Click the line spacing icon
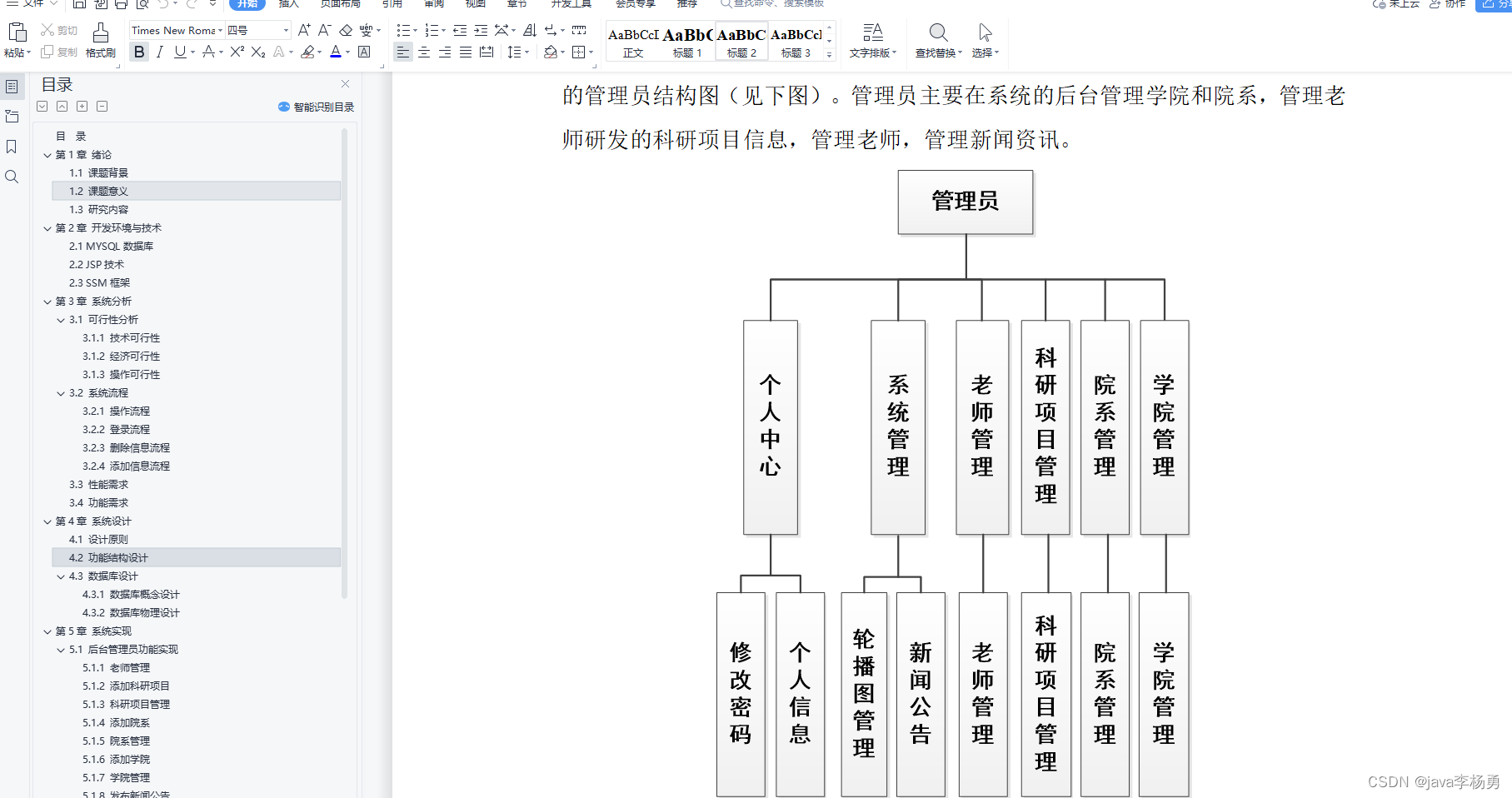This screenshot has width=1512, height=798. (515, 52)
